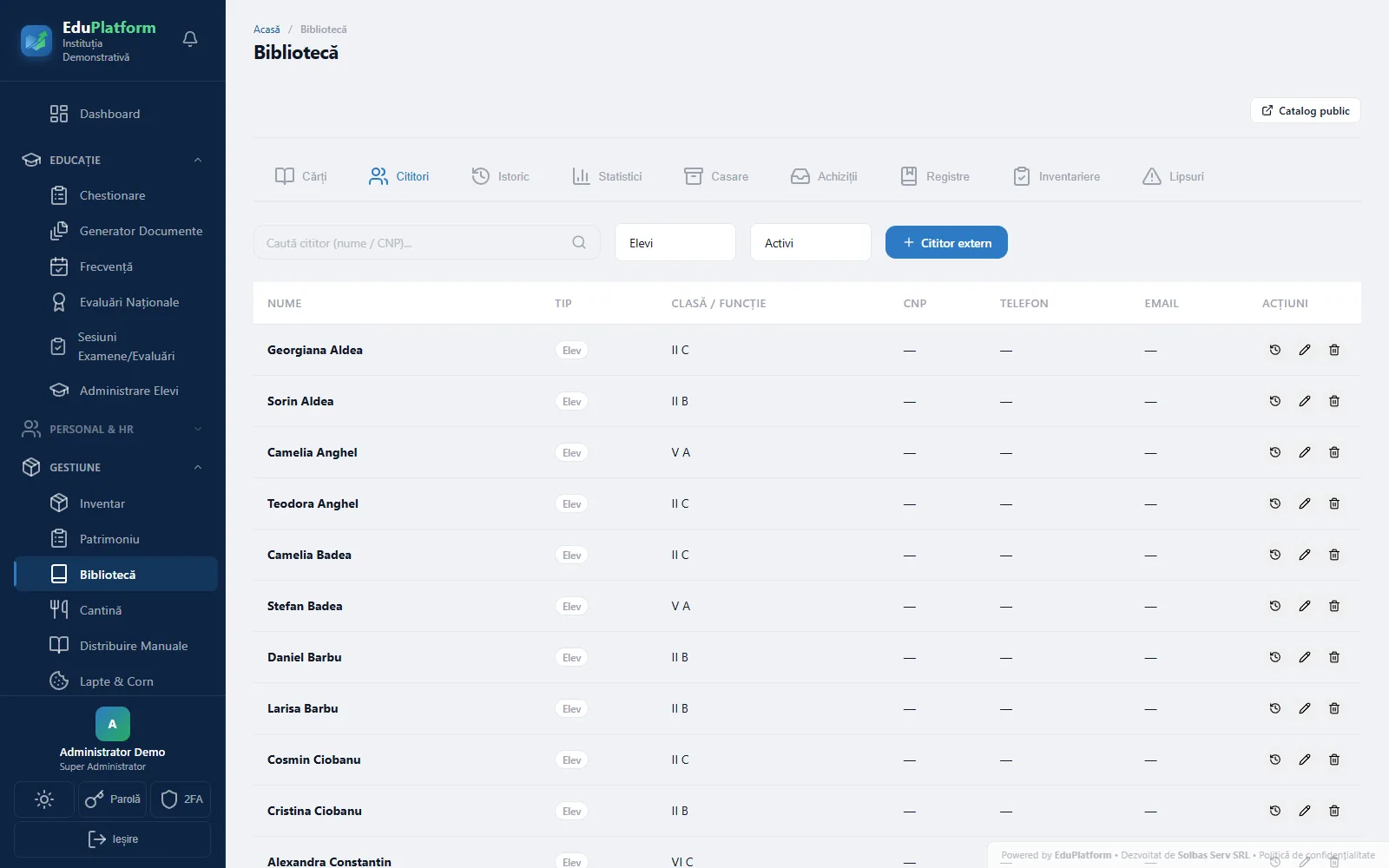Image resolution: width=1389 pixels, height=868 pixels.
Task: Click the Parolă key button
Action: tap(113, 799)
